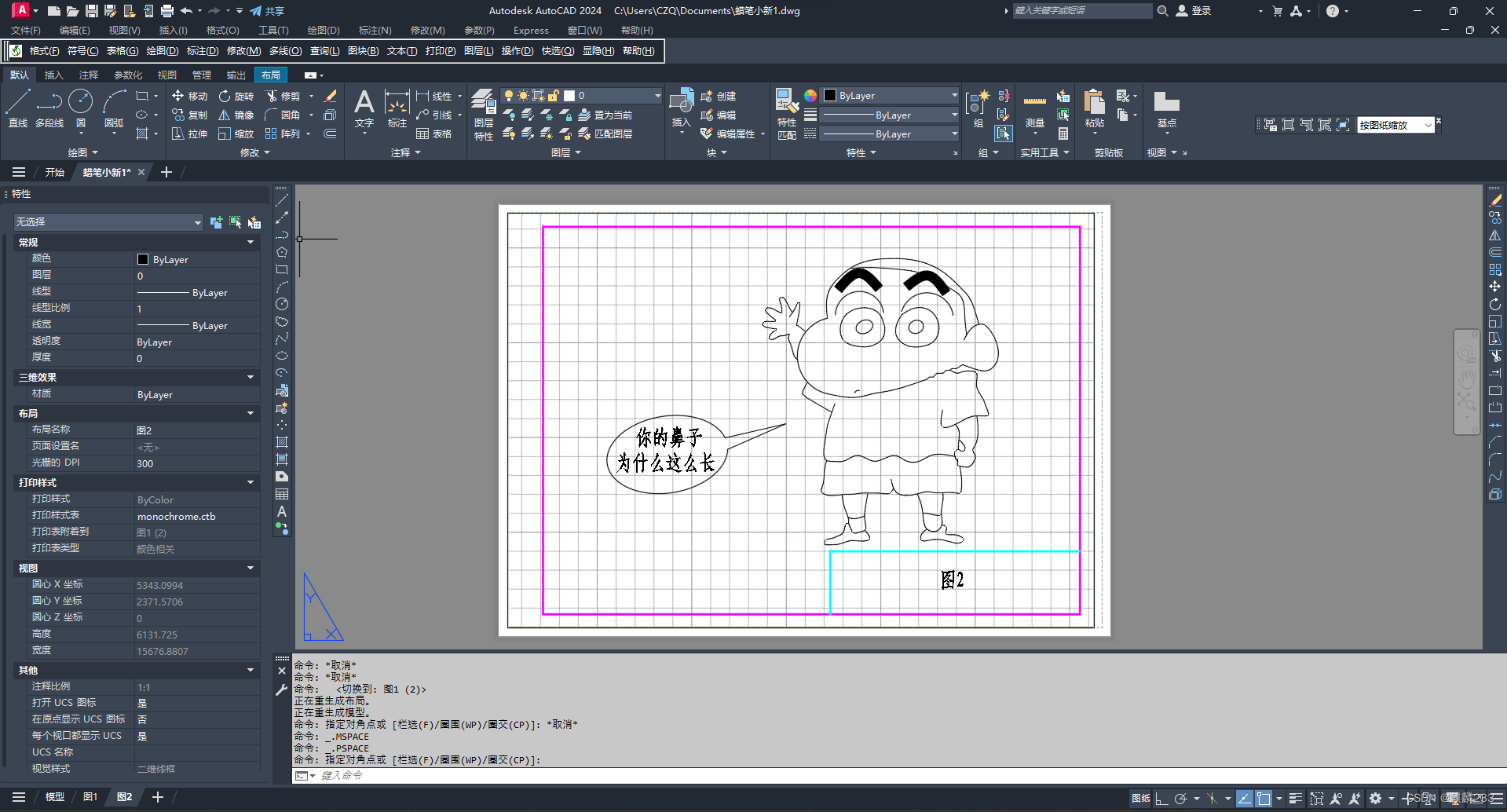Viewport: 1507px width, 812px height.
Task: Toggle the layer lock icon
Action: coord(553,96)
